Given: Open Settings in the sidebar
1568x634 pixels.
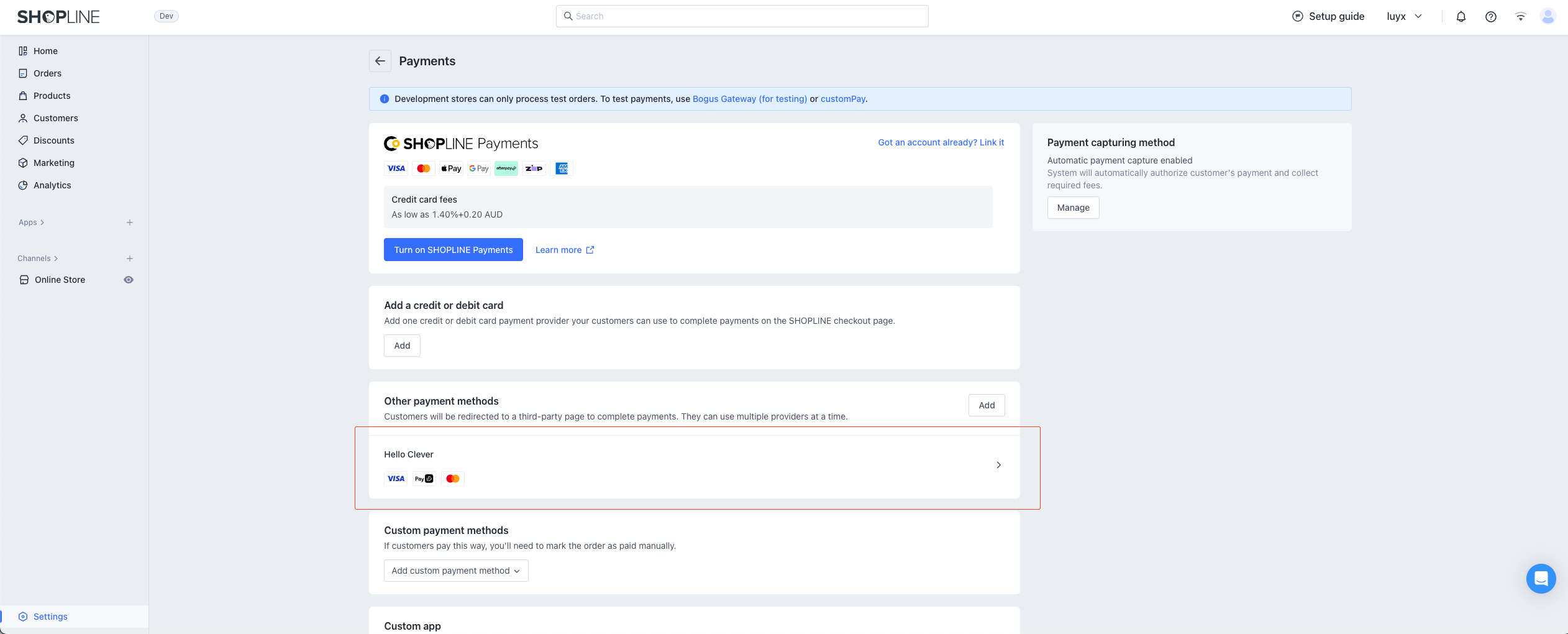Looking at the screenshot, I should coord(50,617).
